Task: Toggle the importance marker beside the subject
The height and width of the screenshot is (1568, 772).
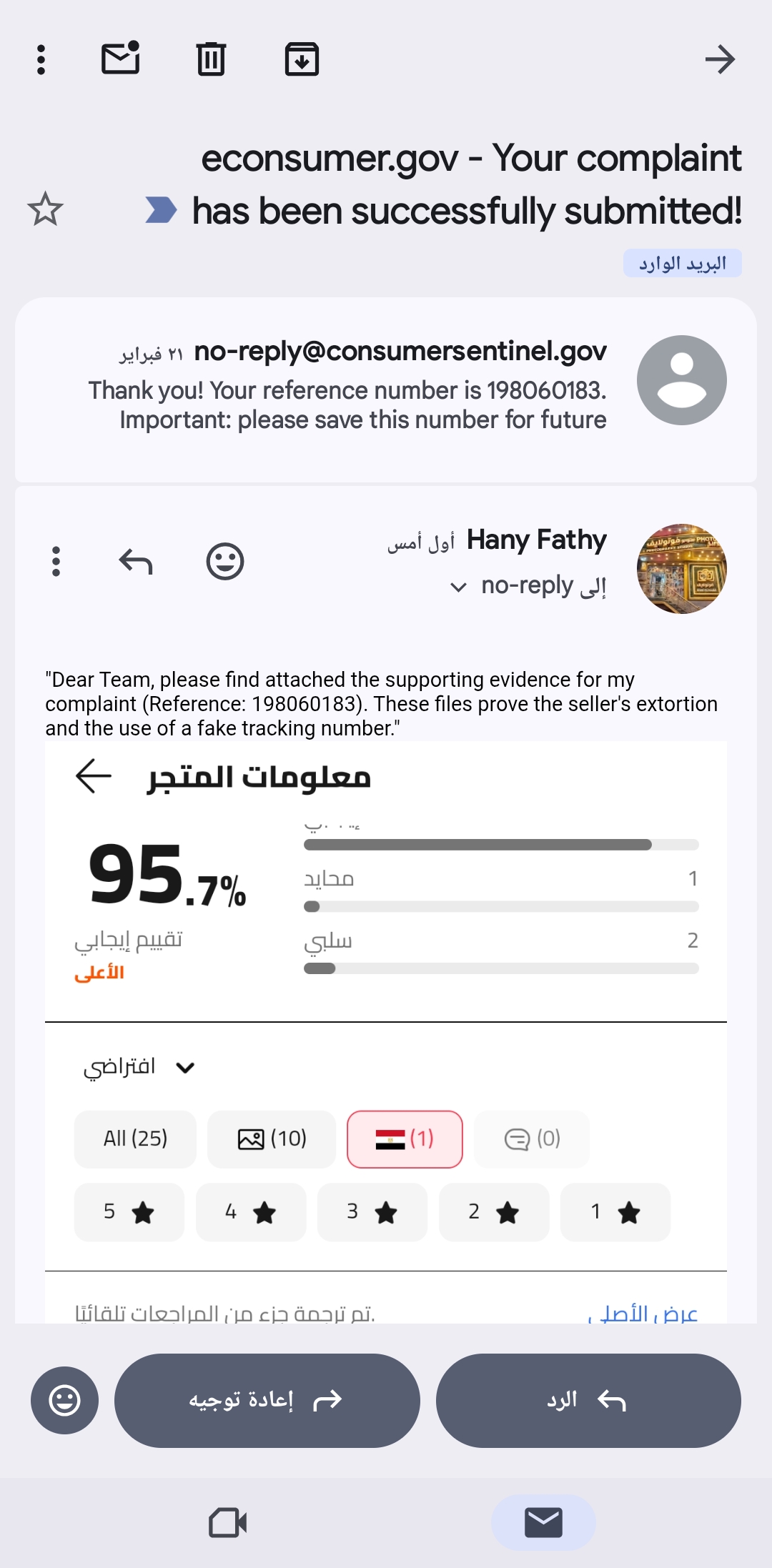Action: pos(161,210)
